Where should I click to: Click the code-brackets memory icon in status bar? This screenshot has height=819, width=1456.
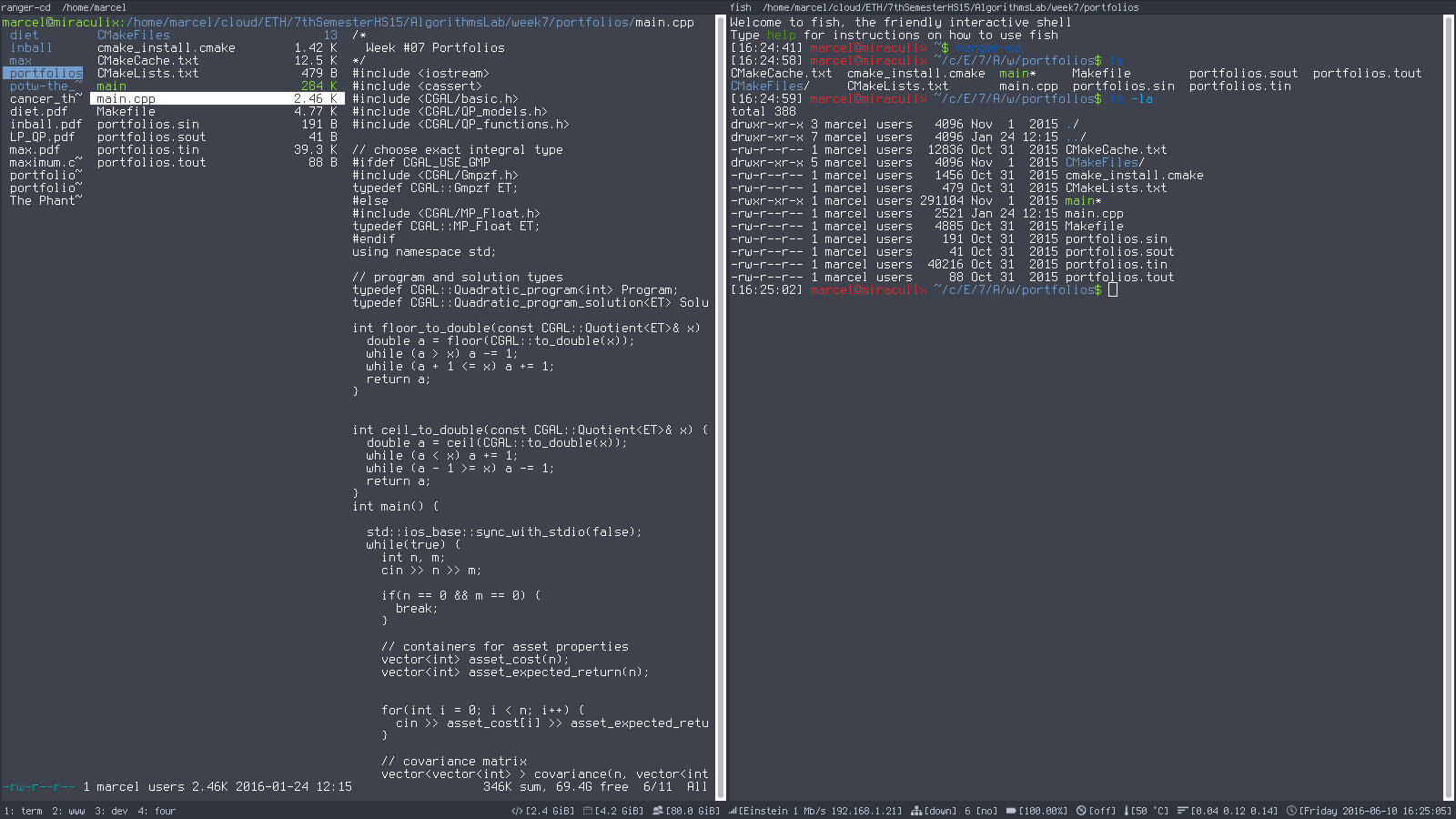click(517, 811)
